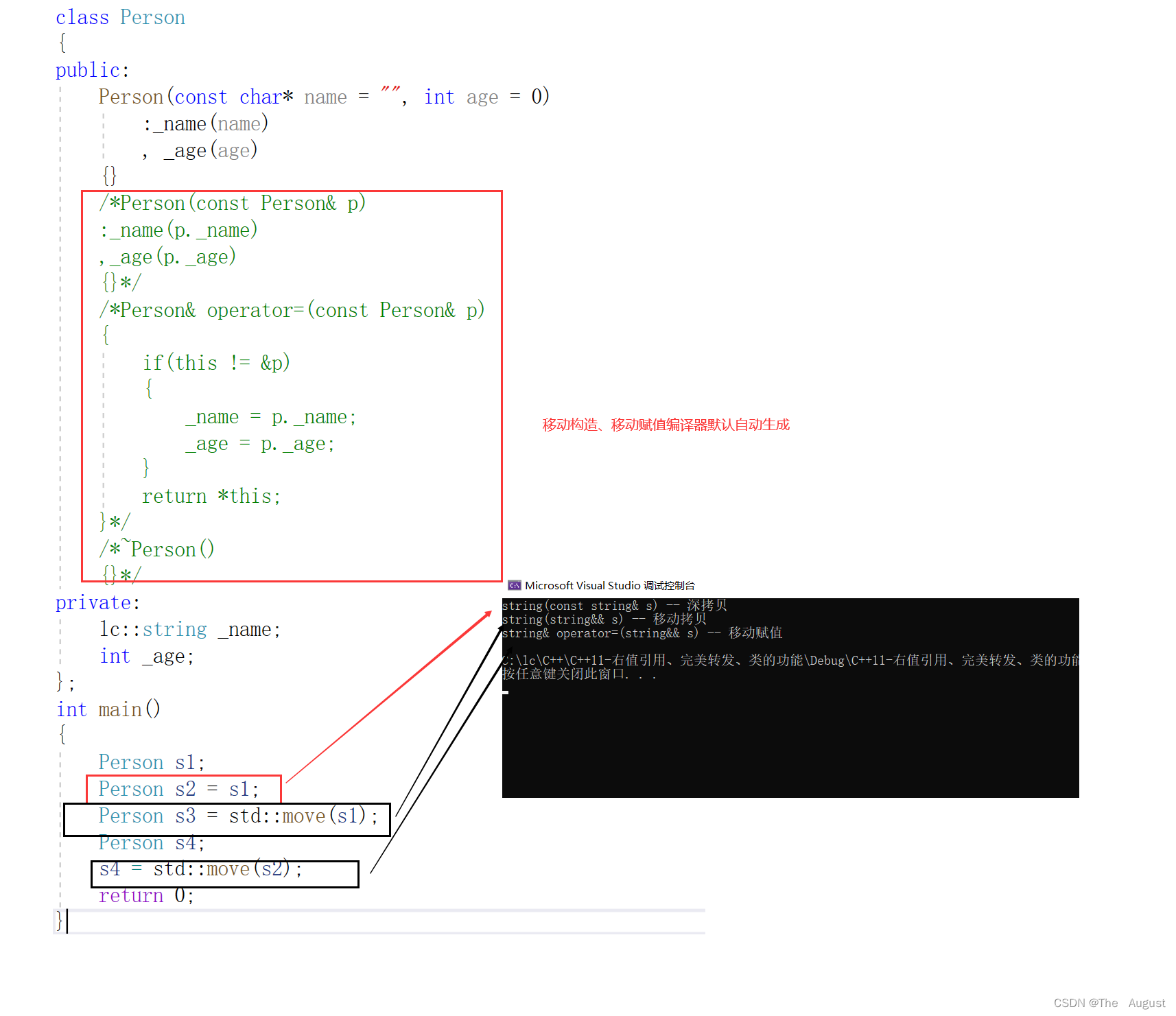The image size is (1176, 1016).
Task: Click the 深拷贝 output line in console
Action: (x=614, y=605)
